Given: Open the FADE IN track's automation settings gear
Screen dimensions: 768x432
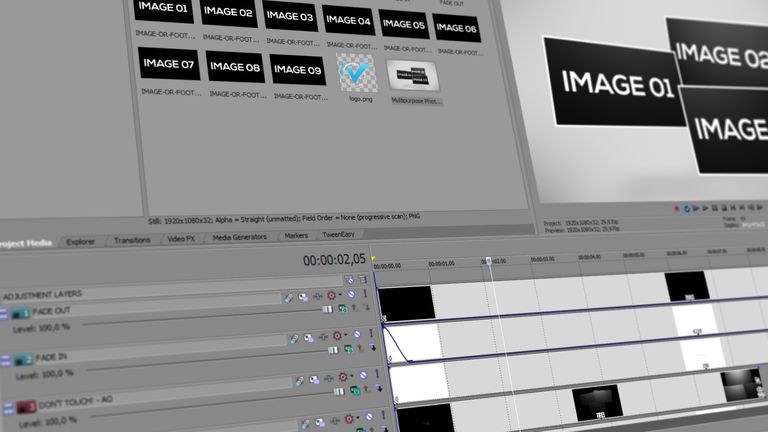Looking at the screenshot, I should pyautogui.click(x=337, y=336).
